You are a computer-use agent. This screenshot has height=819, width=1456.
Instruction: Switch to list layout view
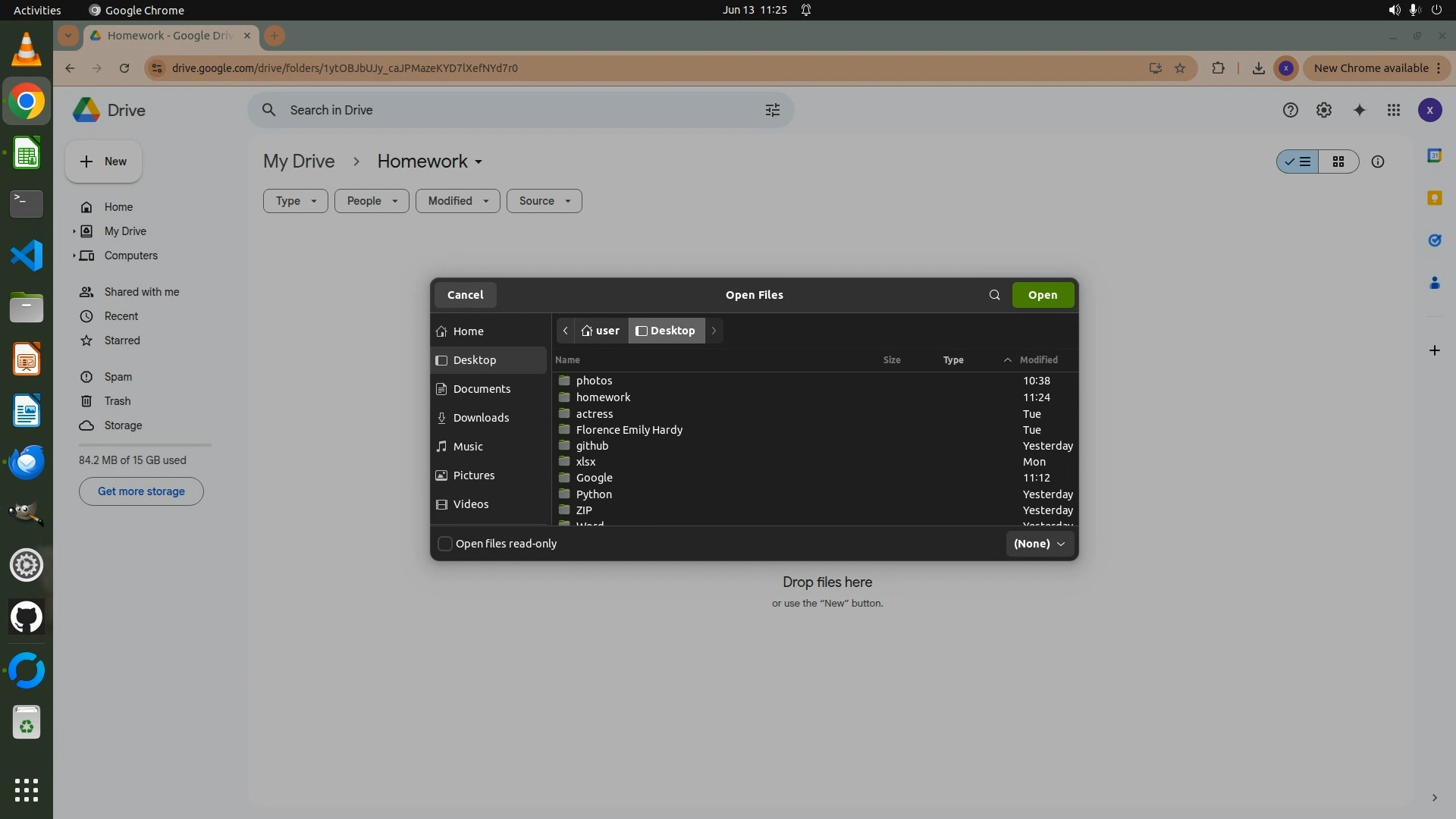pyautogui.click(x=1298, y=162)
